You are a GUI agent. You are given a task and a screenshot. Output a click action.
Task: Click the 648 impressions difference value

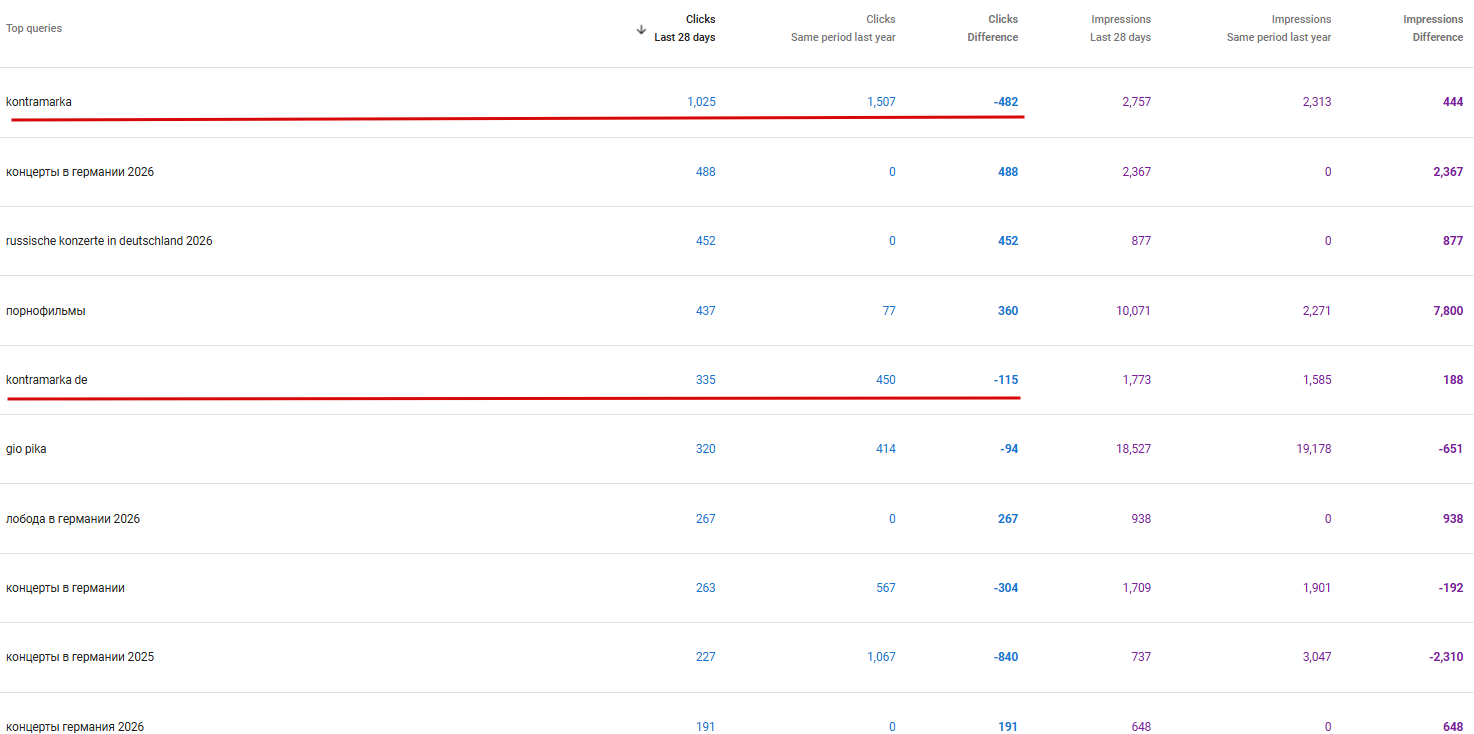[1453, 727]
